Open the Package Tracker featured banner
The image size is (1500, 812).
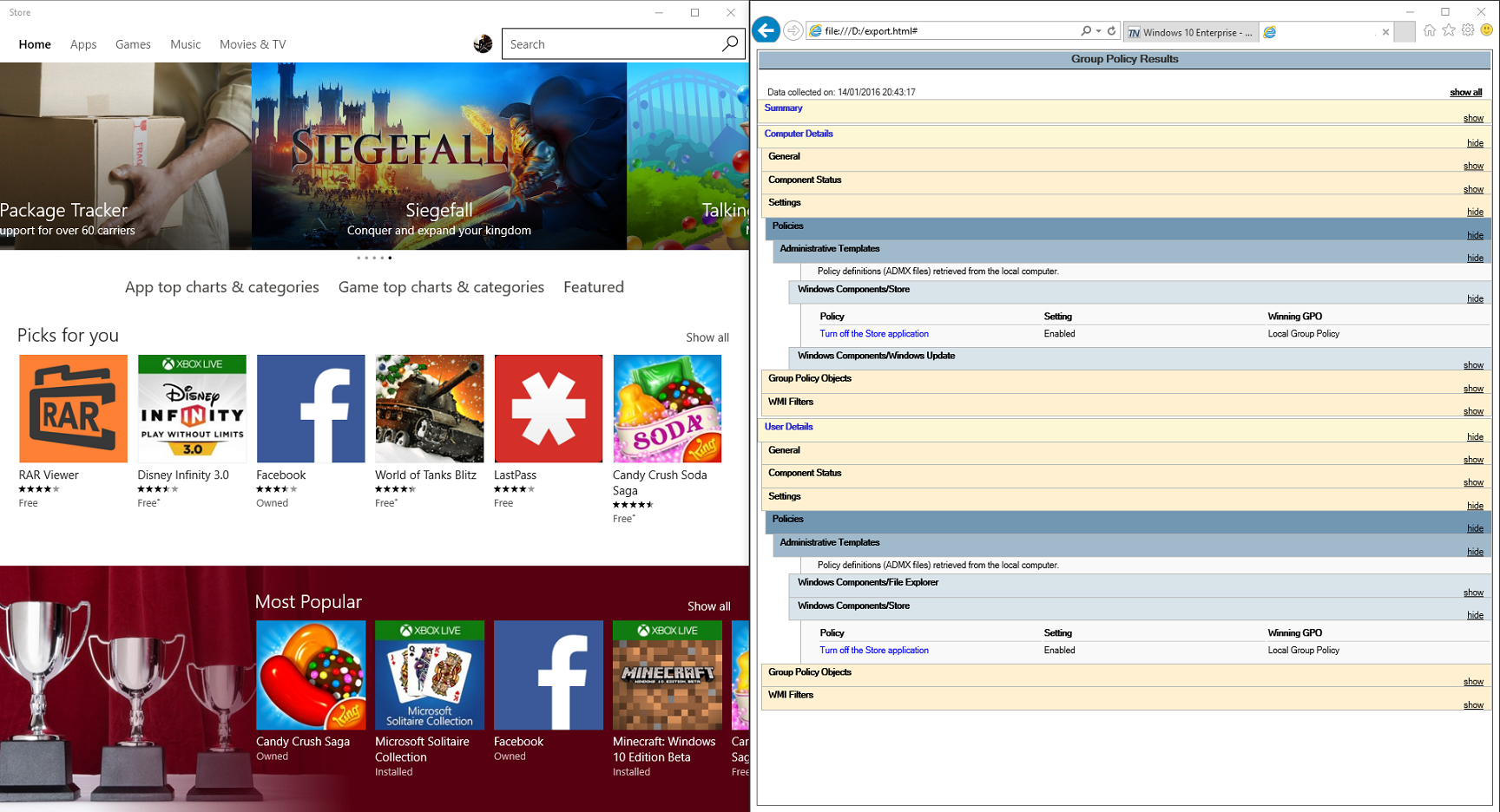[x=125, y=156]
